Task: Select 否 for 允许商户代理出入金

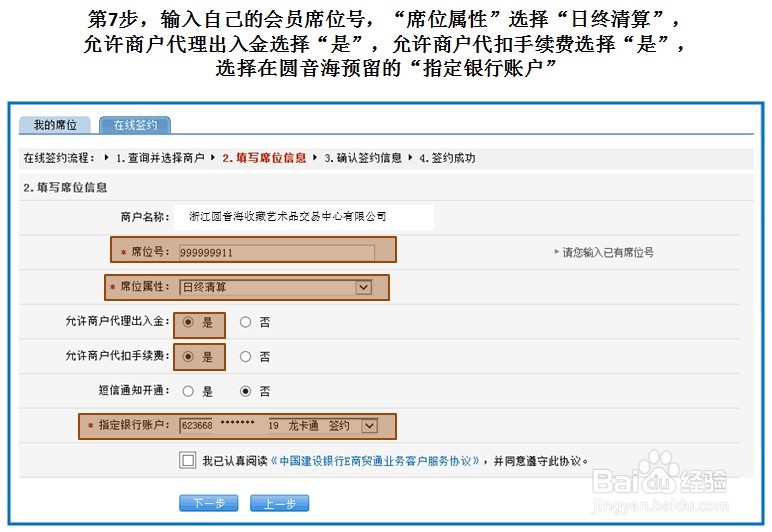Action: (245, 322)
